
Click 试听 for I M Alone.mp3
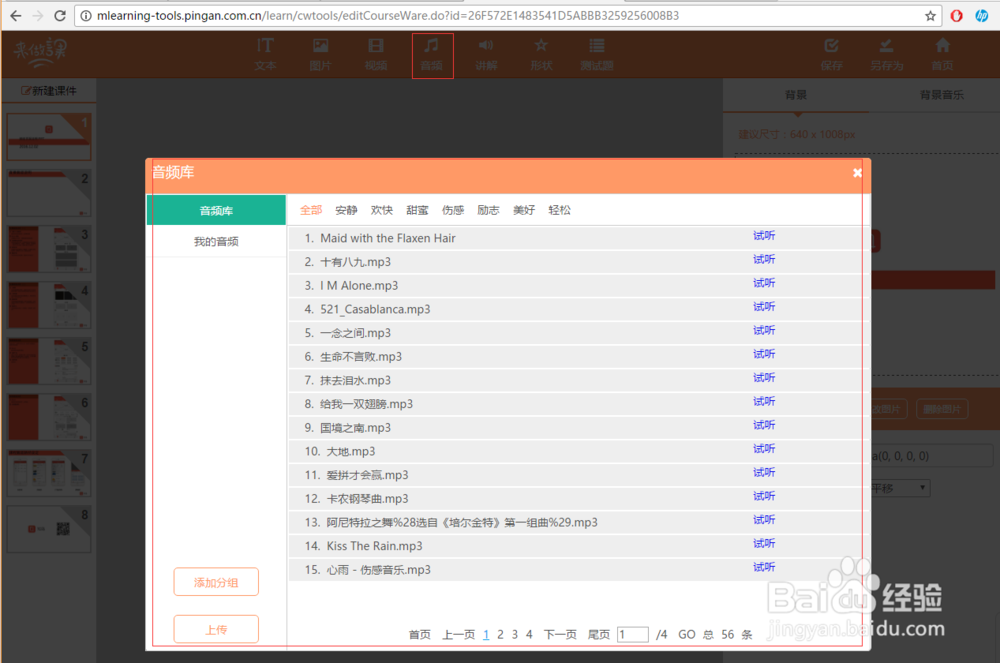pyautogui.click(x=764, y=282)
